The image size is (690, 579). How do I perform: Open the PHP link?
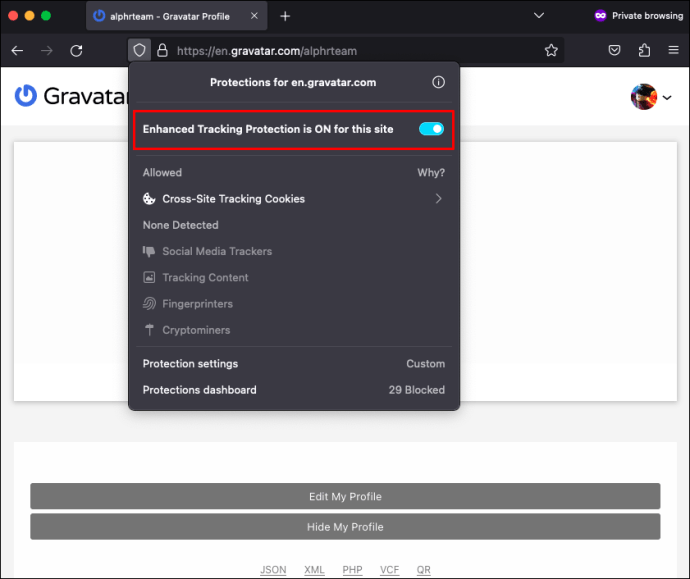pyautogui.click(x=352, y=570)
